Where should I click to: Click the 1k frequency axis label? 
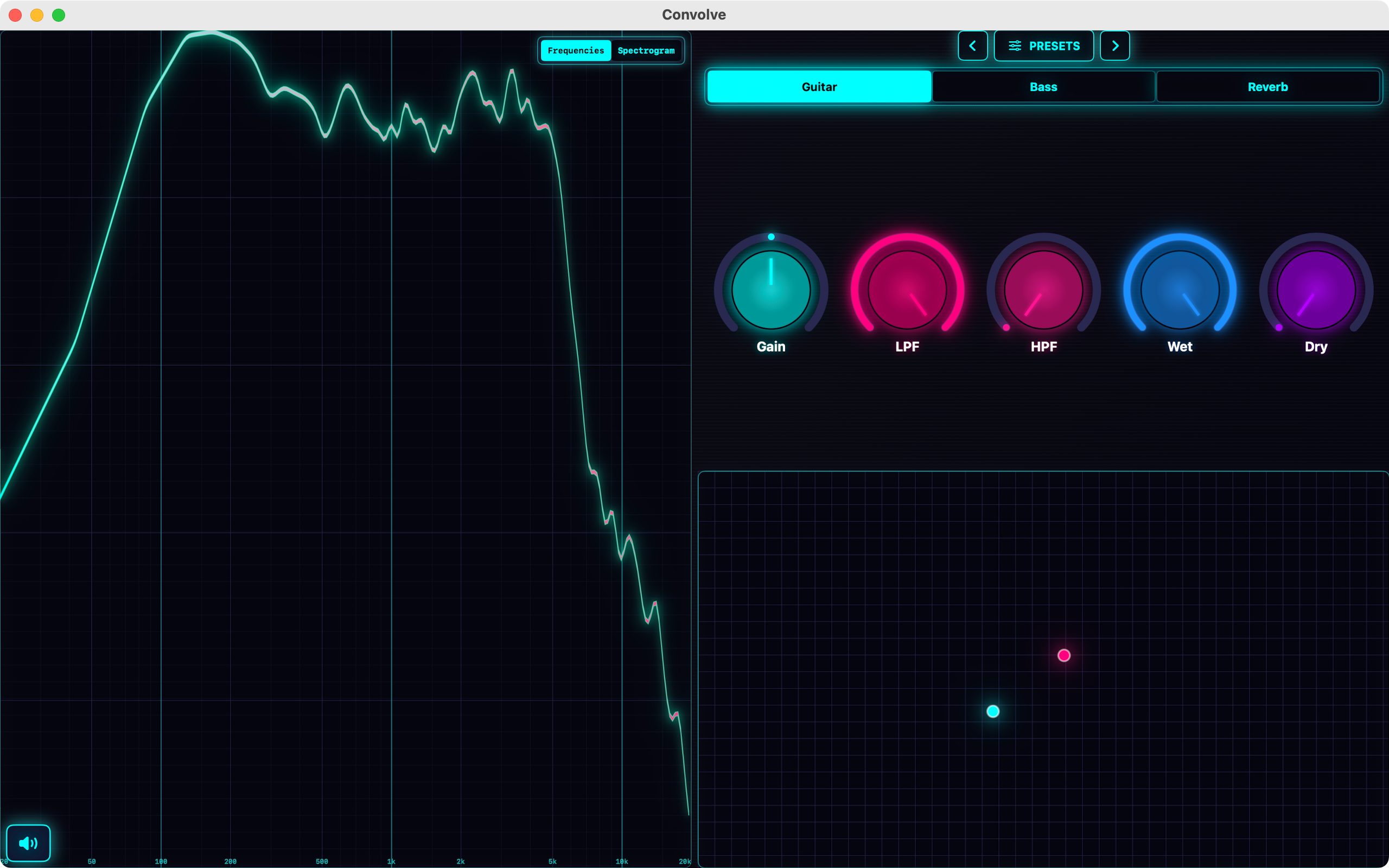click(x=391, y=861)
